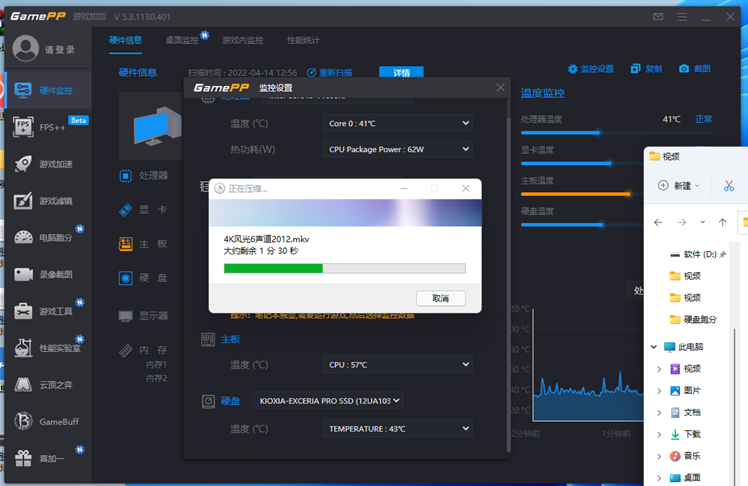The width and height of the screenshot is (748, 486).
Task: Open 云顶之弈 in the sidebar
Action: click(x=48, y=384)
